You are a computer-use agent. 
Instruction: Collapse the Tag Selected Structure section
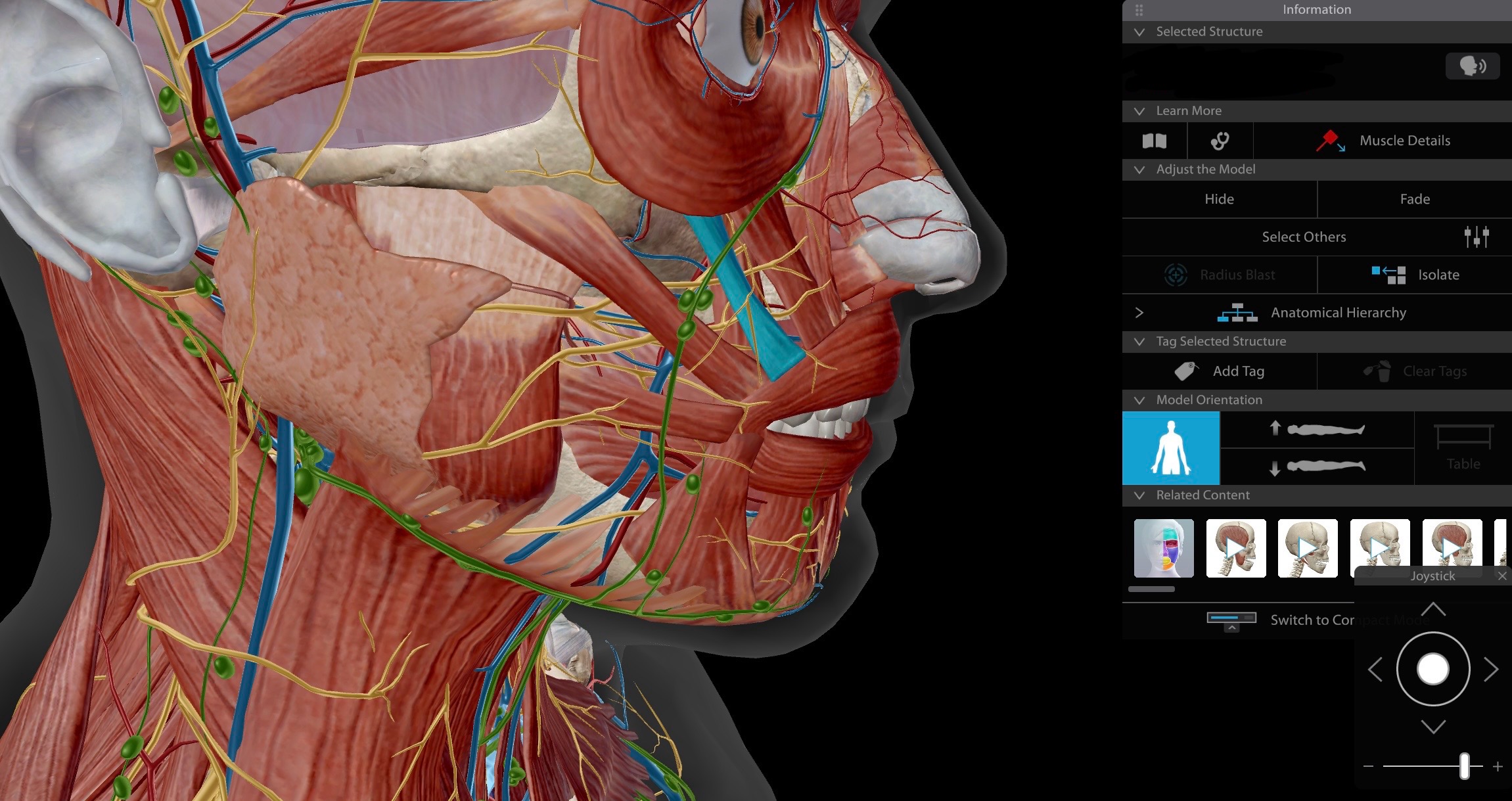[1139, 342]
